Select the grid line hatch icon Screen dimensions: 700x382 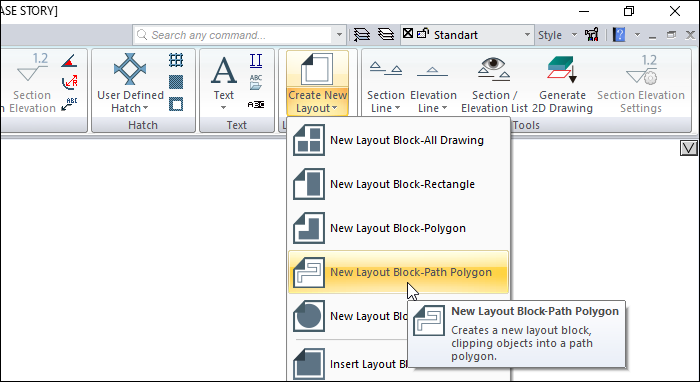[x=176, y=60]
